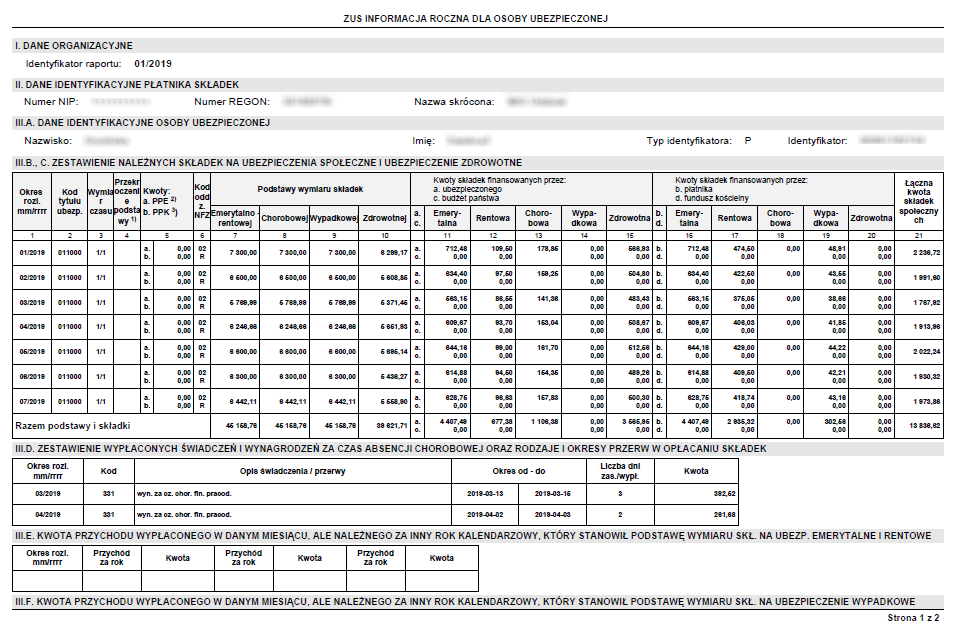Click the III.E section heading
This screenshot has width=955, height=626.
pyautogui.click(x=473, y=536)
